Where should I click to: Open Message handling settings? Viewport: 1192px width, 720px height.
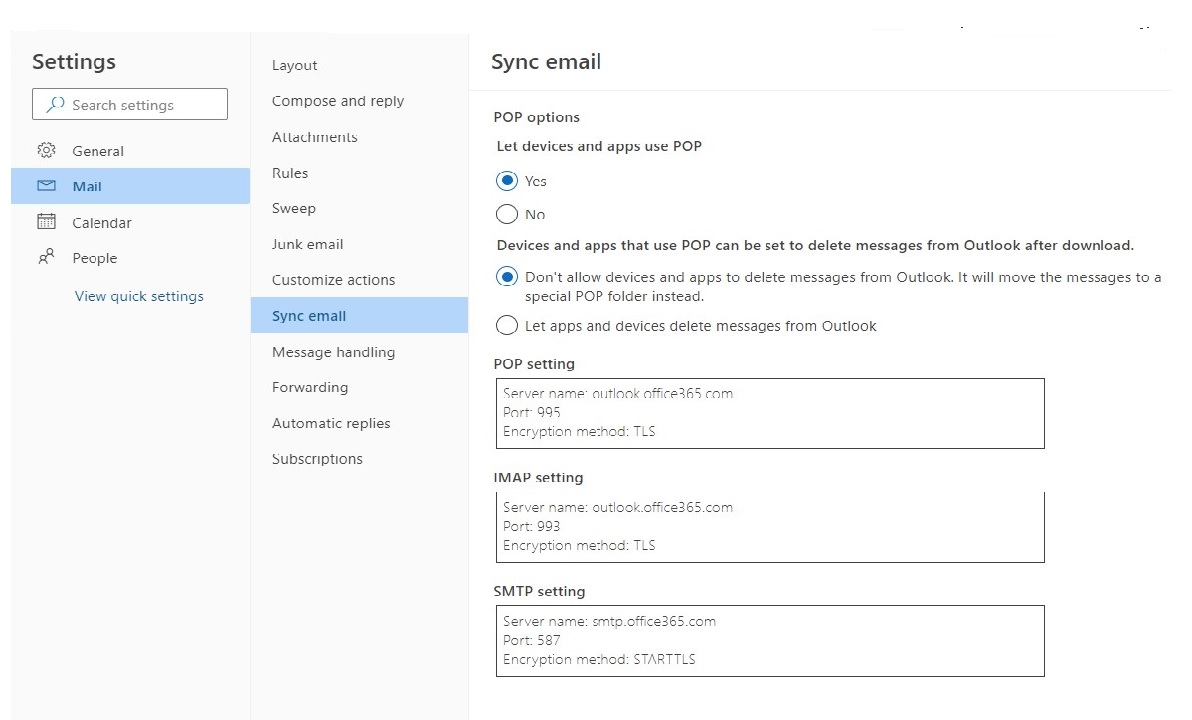tap(334, 352)
